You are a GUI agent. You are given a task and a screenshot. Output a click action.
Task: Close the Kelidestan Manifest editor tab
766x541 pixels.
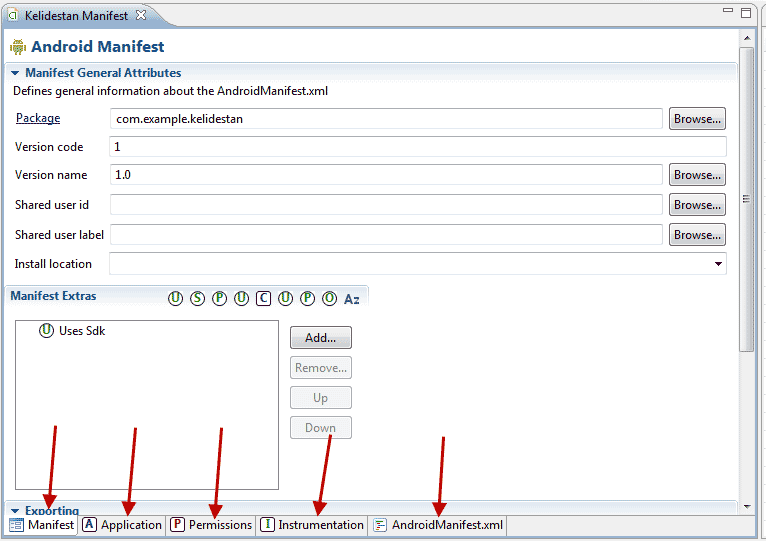[141, 15]
